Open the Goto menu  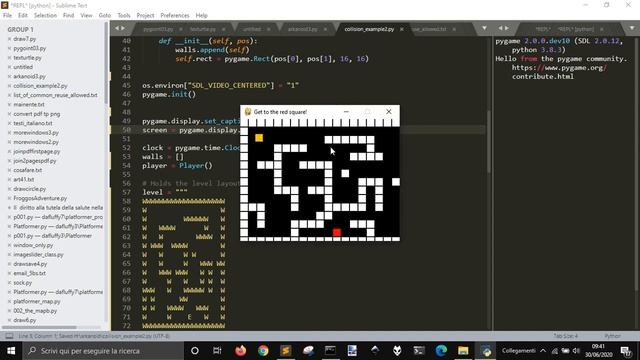[x=105, y=15]
